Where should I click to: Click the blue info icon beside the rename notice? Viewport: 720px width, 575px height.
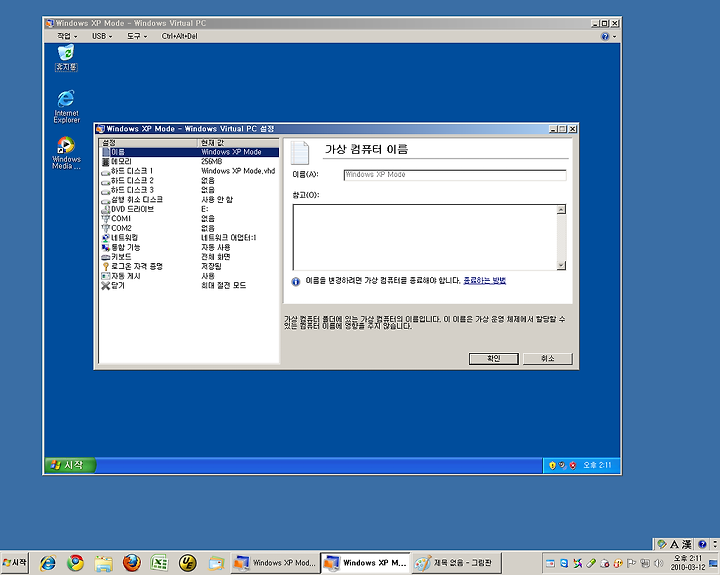(296, 282)
